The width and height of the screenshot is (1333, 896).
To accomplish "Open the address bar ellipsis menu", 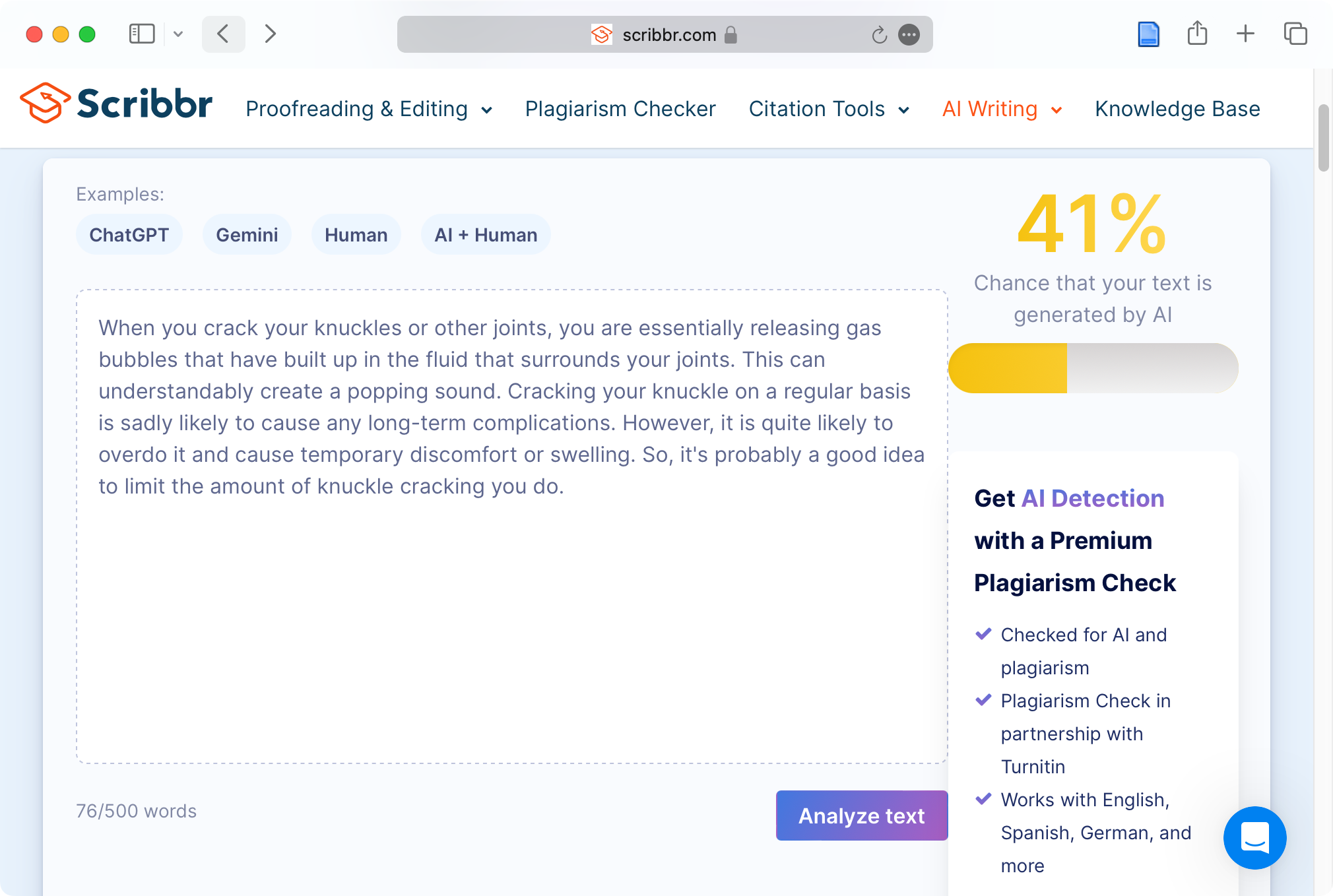I will (x=909, y=35).
